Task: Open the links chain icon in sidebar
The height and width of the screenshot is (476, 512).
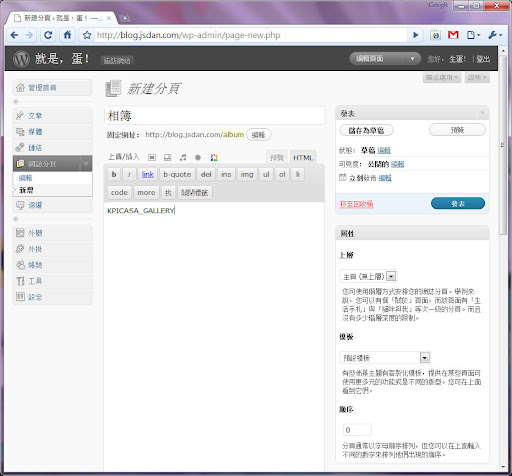Action: [20, 147]
